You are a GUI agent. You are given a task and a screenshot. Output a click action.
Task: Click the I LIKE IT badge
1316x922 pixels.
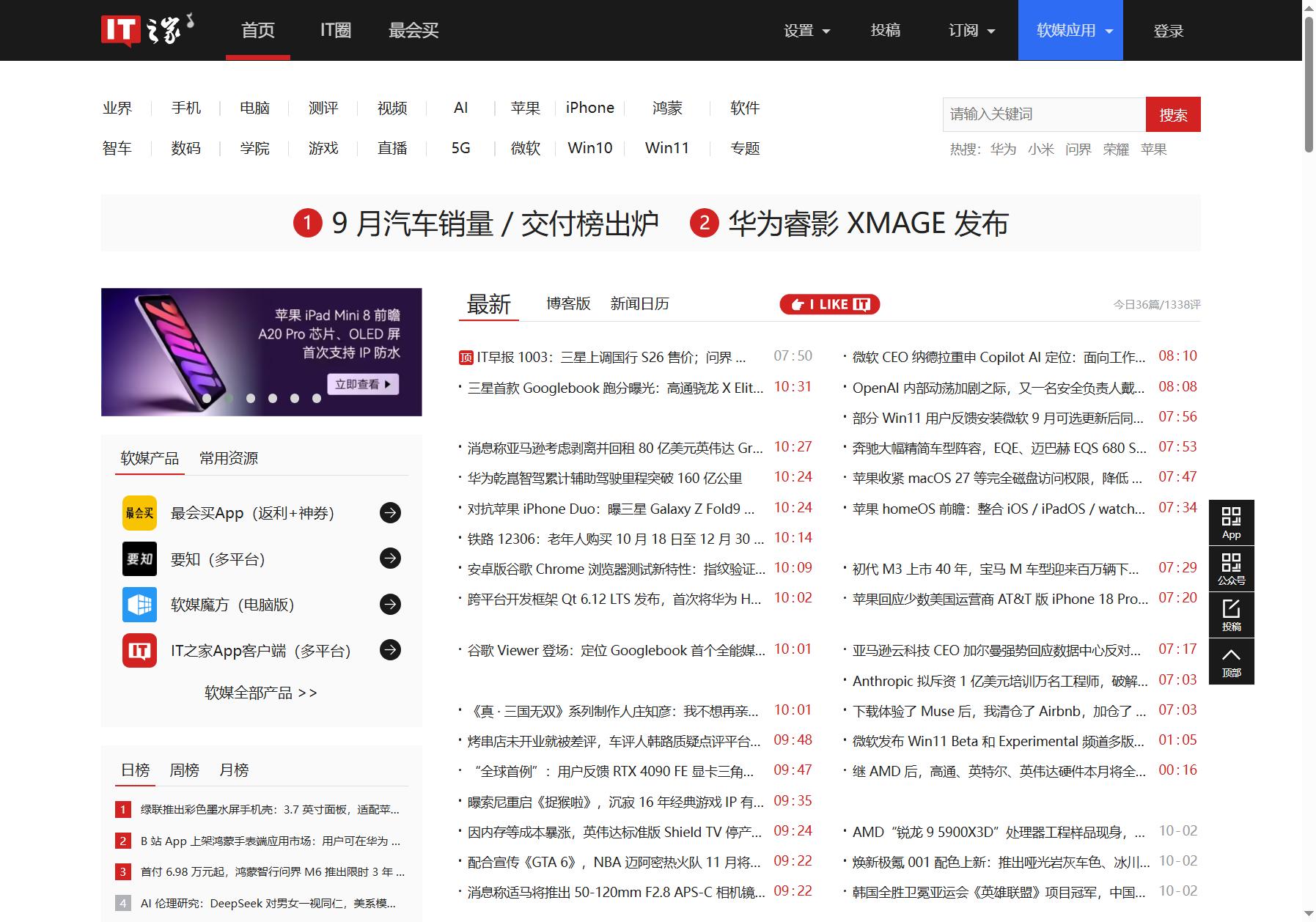[830, 304]
